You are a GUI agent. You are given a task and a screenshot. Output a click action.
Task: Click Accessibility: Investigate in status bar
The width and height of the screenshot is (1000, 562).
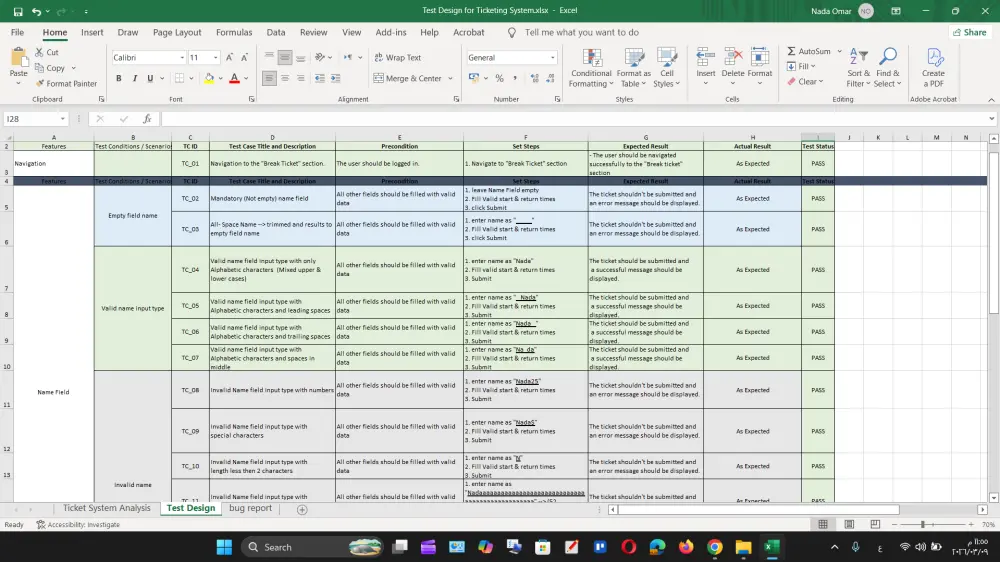point(78,524)
